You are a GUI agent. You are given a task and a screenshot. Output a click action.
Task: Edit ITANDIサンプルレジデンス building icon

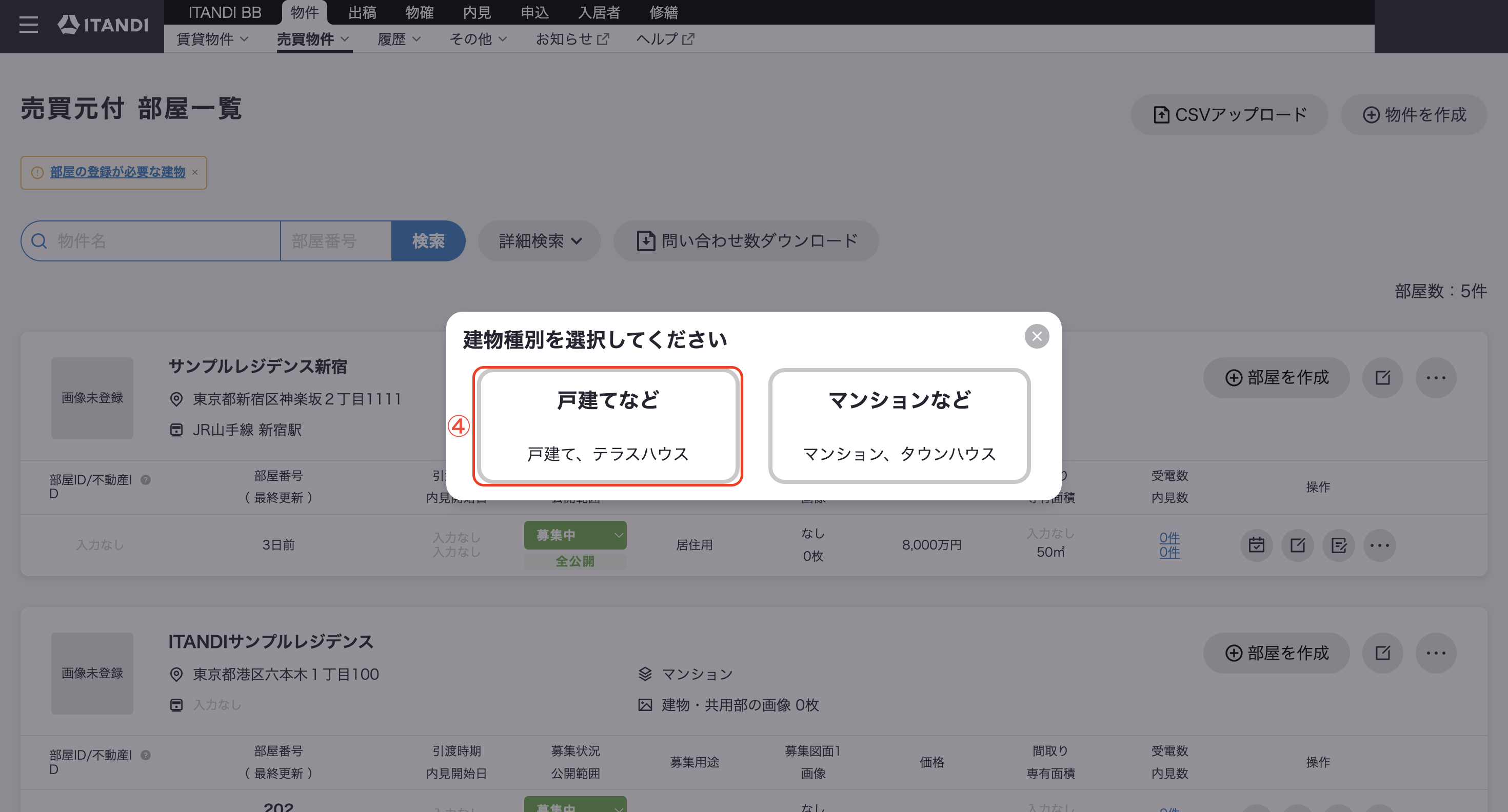[x=1382, y=653]
